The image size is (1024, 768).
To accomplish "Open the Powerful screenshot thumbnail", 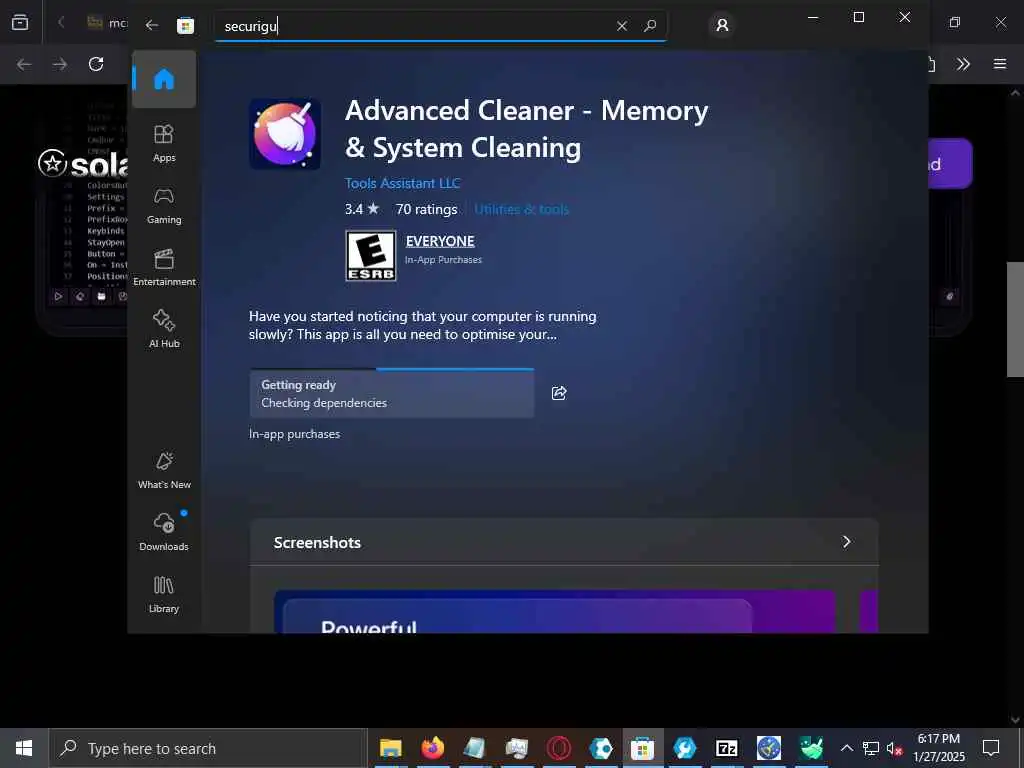I will [x=555, y=612].
